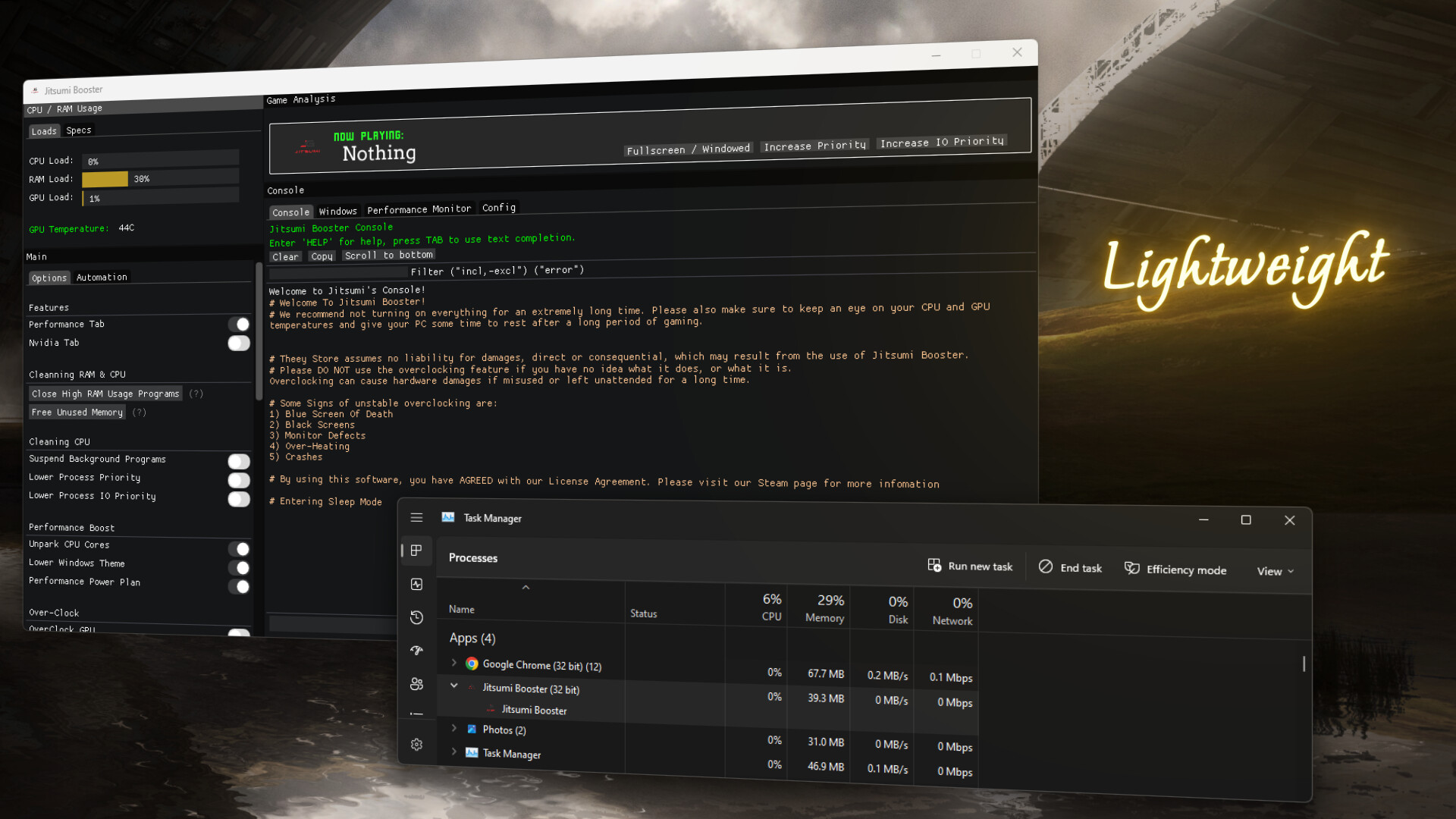Click the help icon beside Close High RAM Usage Programs
Screen dimensions: 1456x819
[x=196, y=394]
